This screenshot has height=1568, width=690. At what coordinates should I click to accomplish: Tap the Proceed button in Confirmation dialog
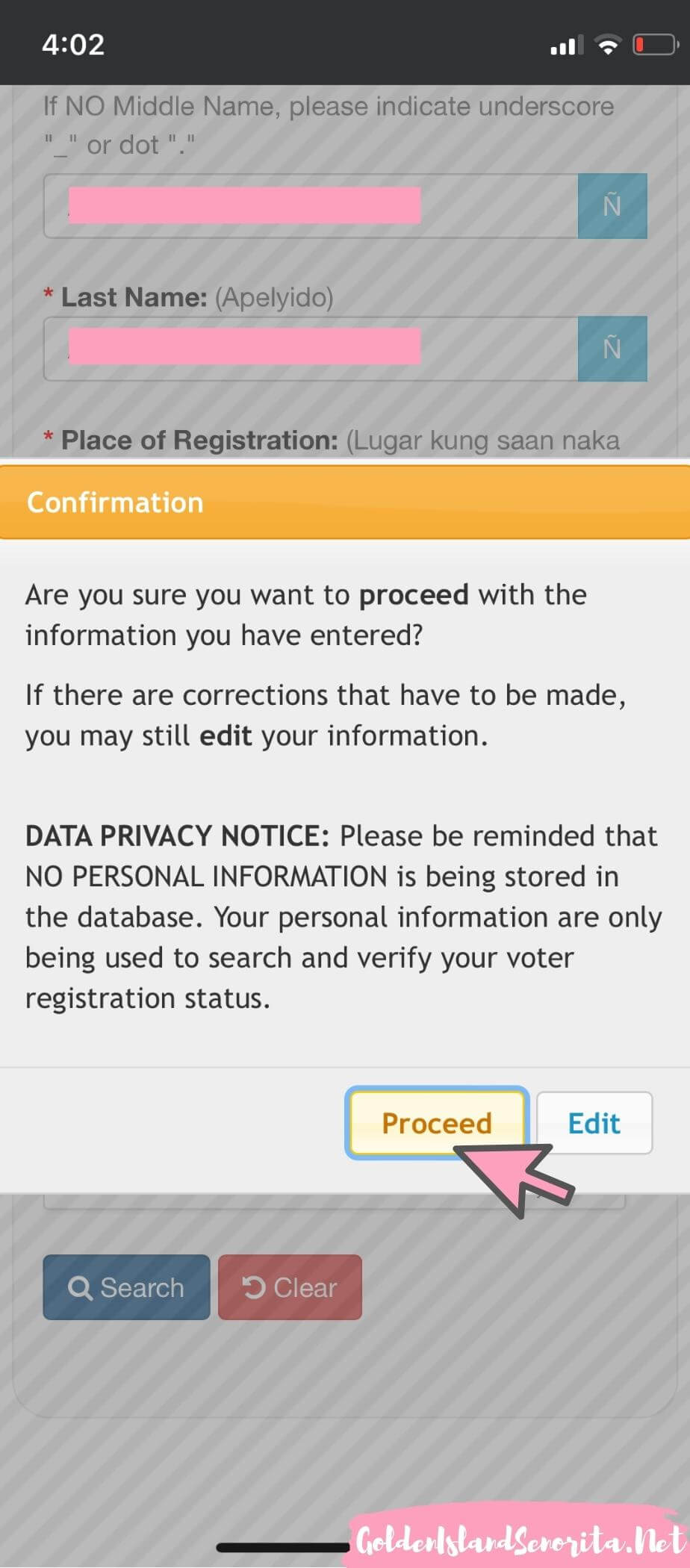[437, 1123]
